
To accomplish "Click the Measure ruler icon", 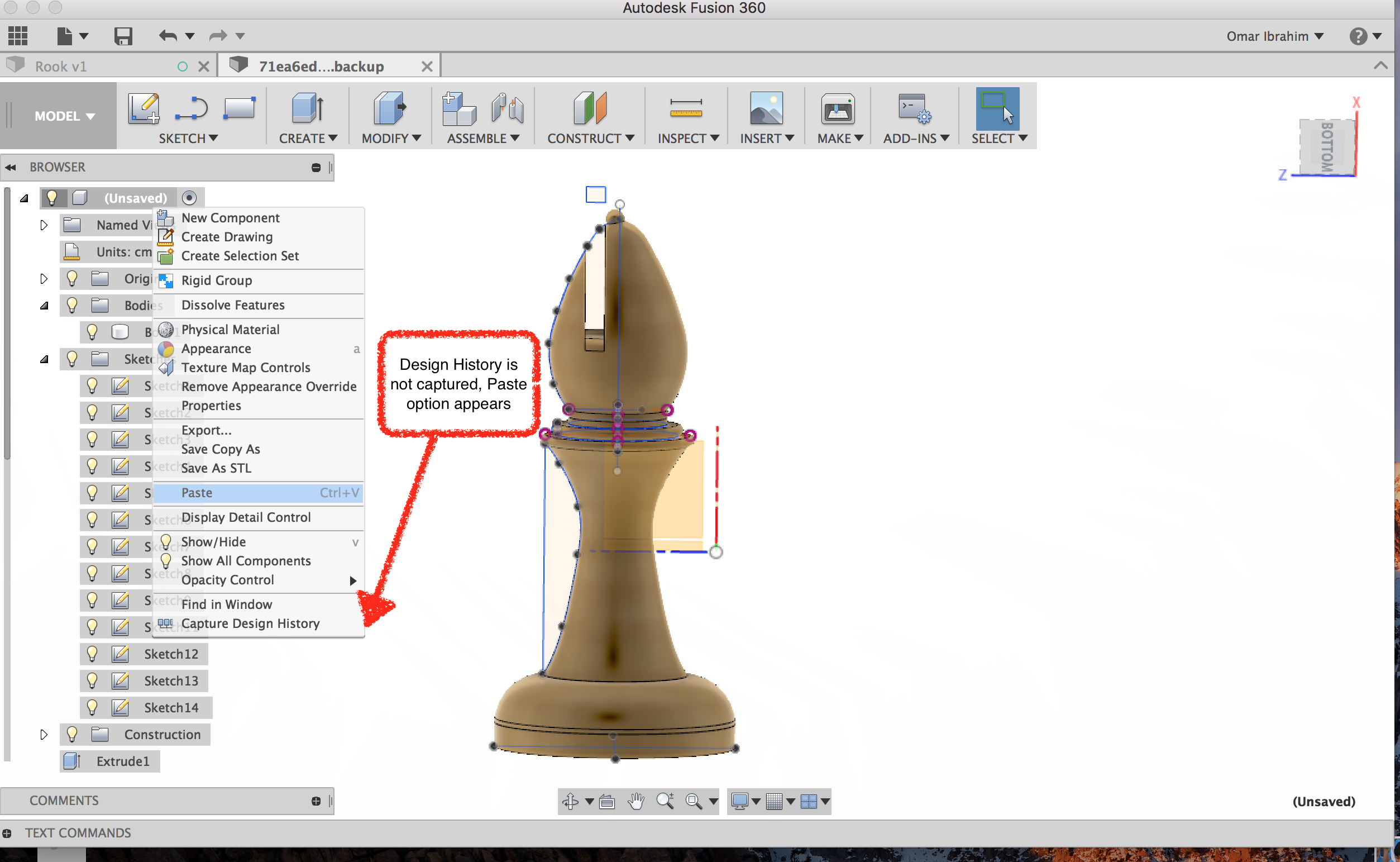I will click(x=685, y=108).
